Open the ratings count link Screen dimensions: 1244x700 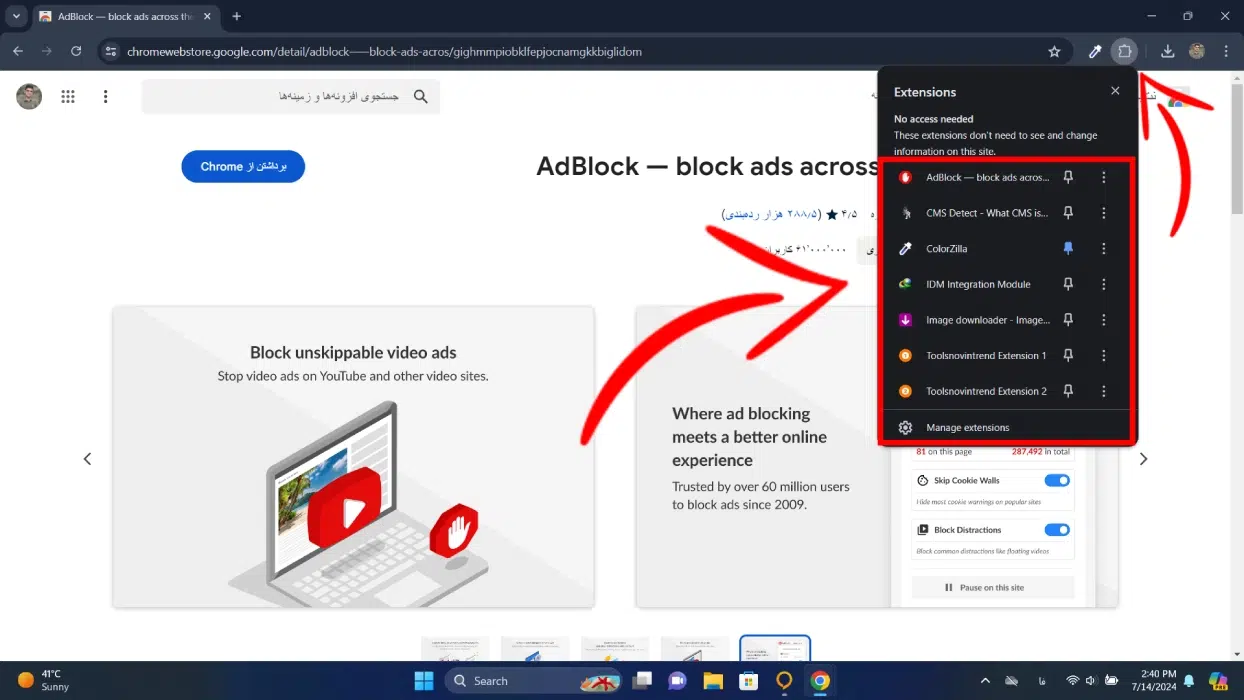point(770,214)
